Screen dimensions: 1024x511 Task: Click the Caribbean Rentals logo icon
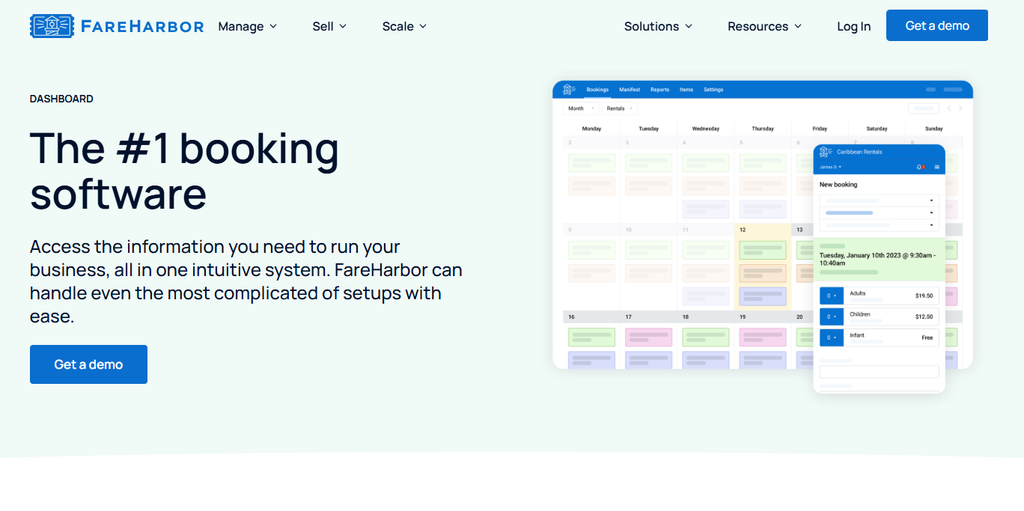[x=827, y=152]
